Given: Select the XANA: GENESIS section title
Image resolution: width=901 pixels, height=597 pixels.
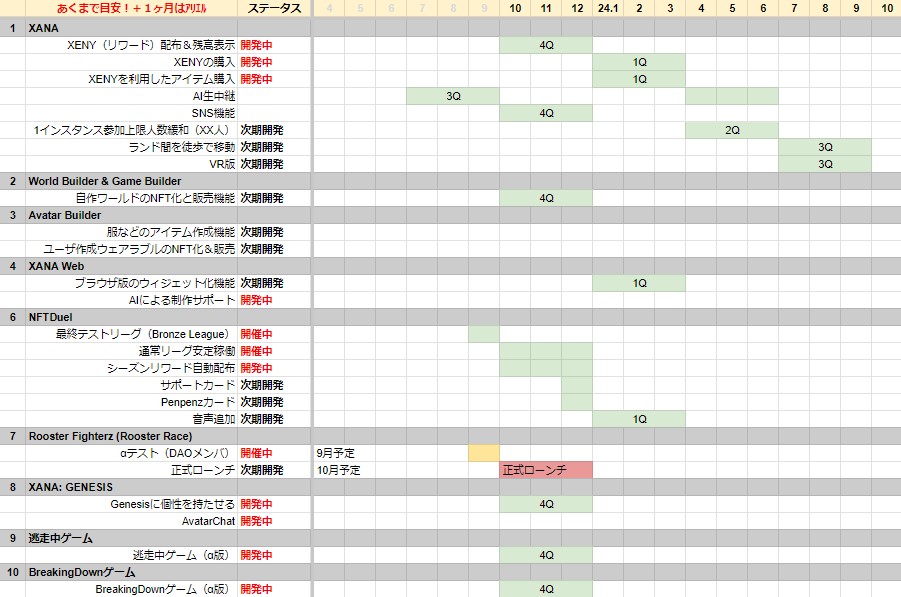Looking at the screenshot, I should 71,487.
